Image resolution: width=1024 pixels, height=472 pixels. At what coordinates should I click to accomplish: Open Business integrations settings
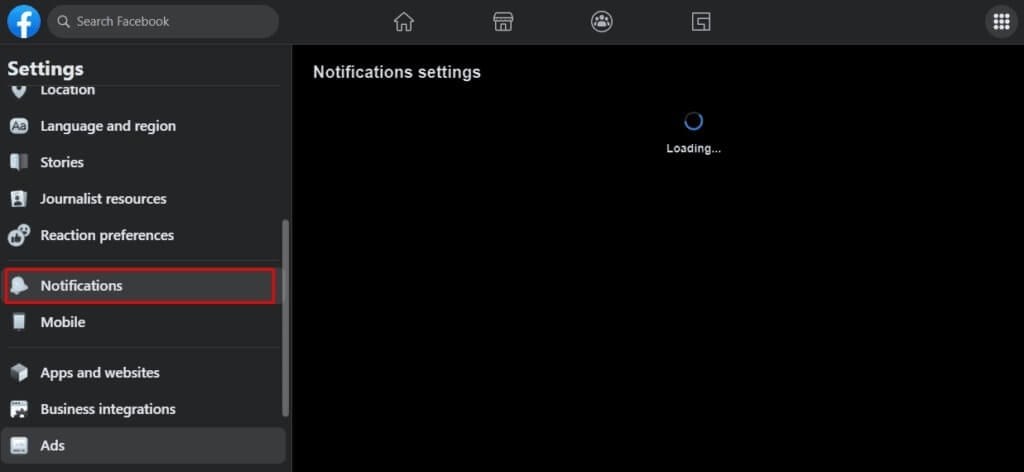(143, 409)
